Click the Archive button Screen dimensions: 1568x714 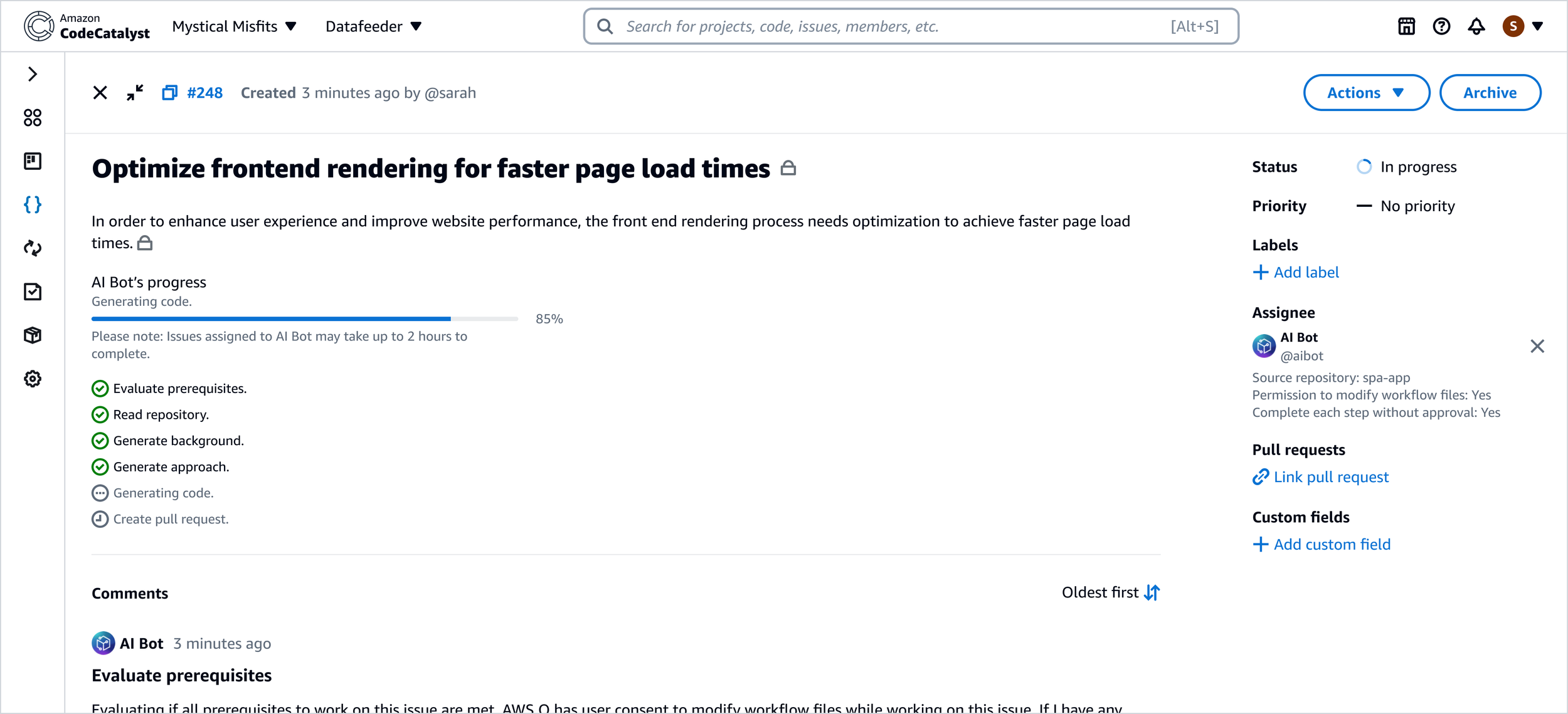[x=1490, y=93]
